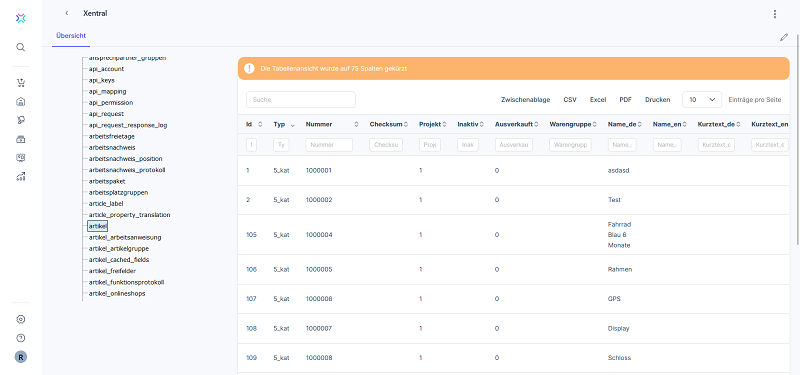The image size is (800, 375).
Task: Click the Xentral logo icon in sidebar
Action: 20,18
